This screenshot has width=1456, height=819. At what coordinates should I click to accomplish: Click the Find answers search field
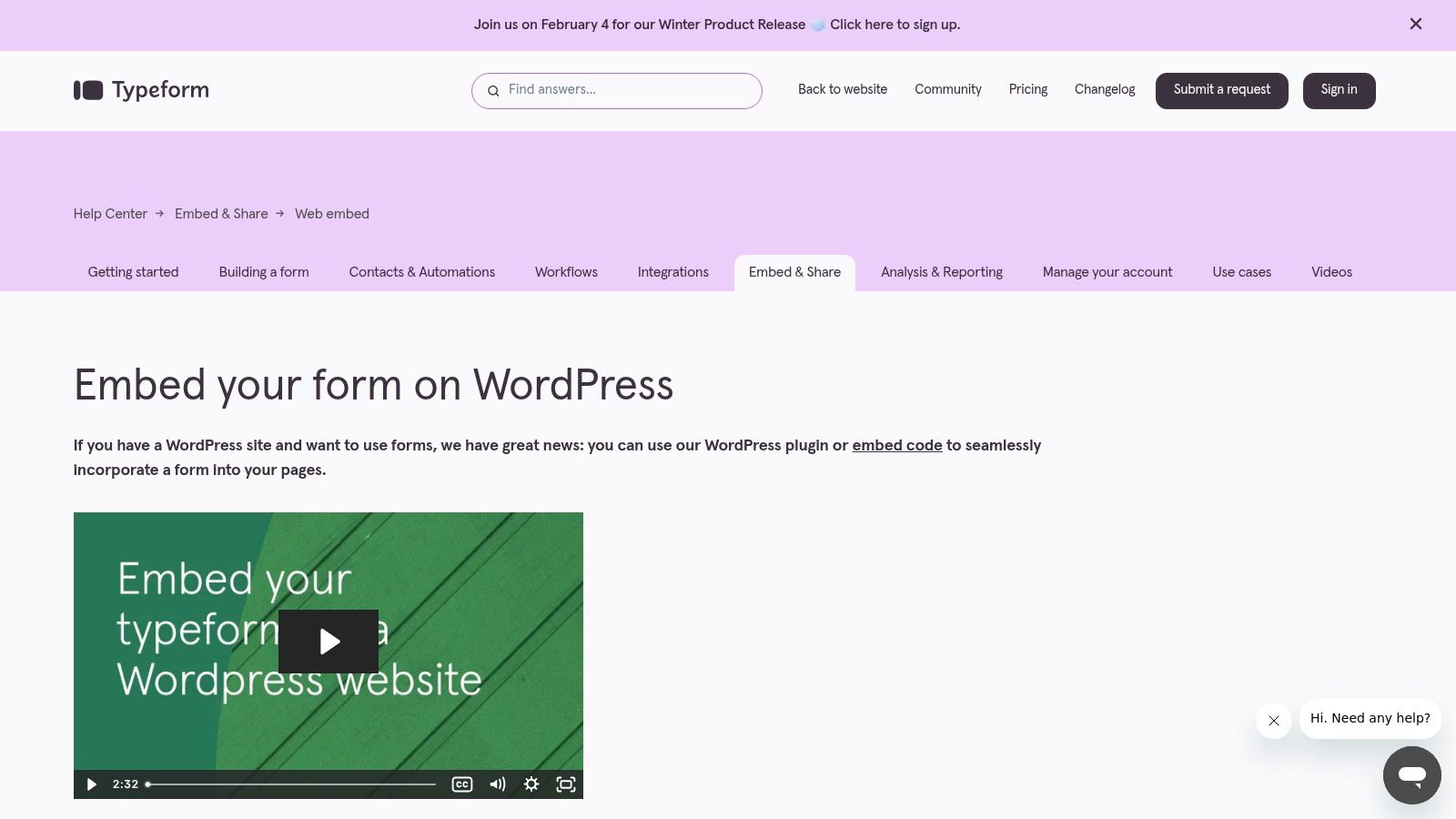617,90
